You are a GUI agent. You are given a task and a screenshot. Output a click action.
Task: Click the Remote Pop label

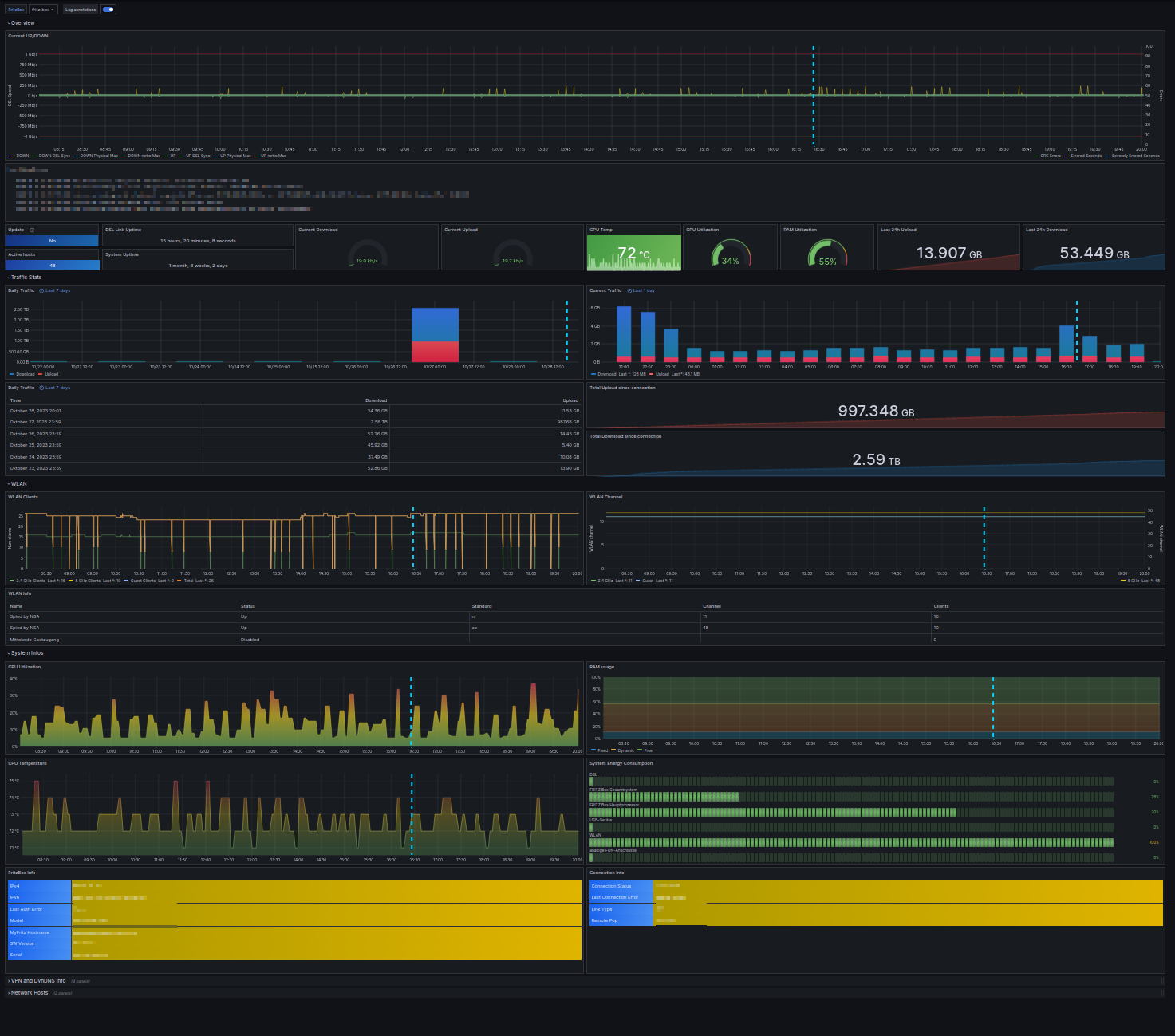tap(604, 920)
